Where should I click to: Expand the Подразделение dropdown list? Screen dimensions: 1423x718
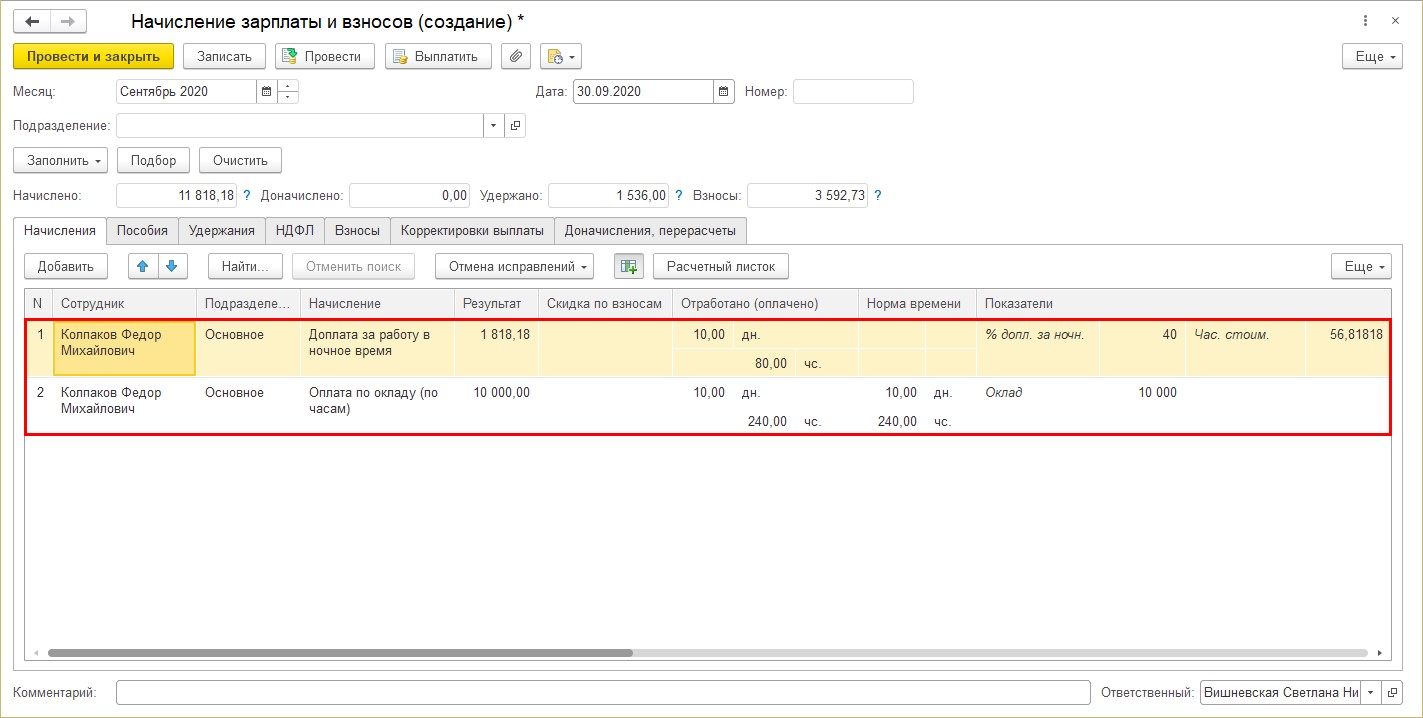click(x=494, y=126)
